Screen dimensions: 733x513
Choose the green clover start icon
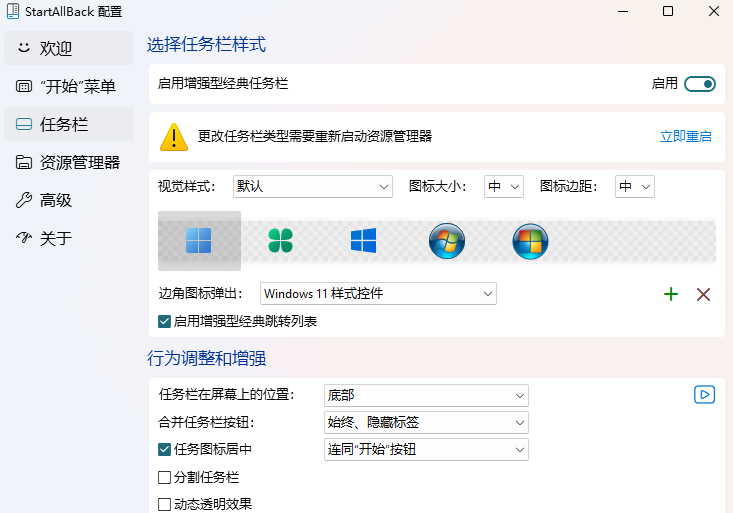(x=280, y=241)
